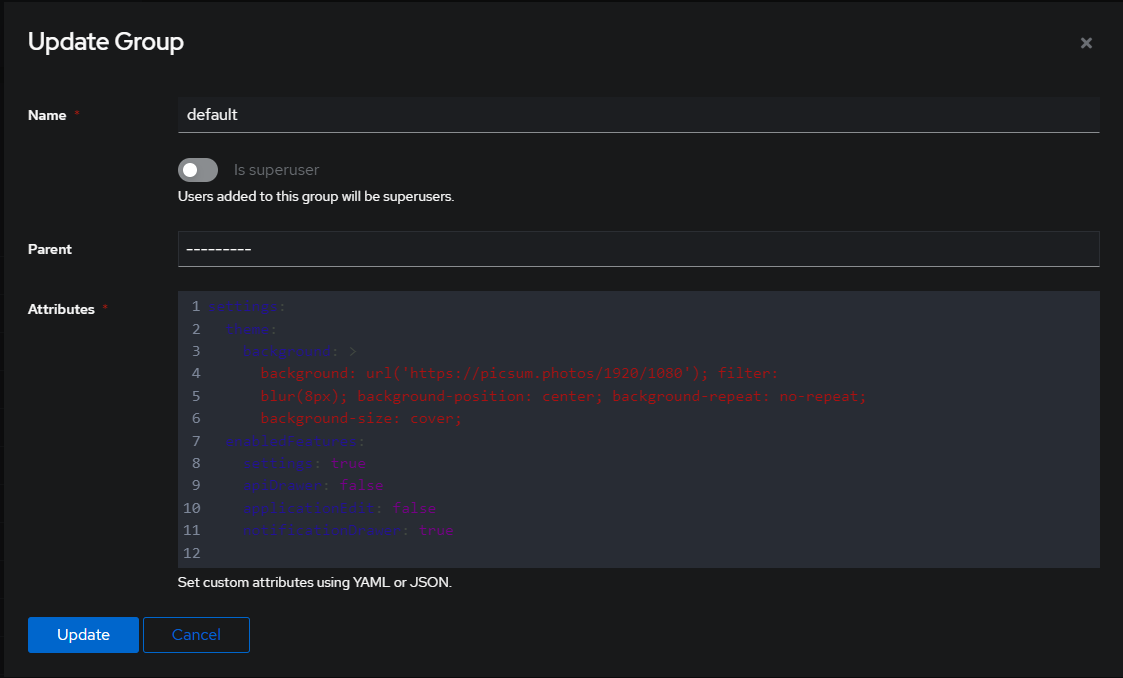Select a parent from the Parent selector
This screenshot has height=678, width=1123.
[640, 248]
